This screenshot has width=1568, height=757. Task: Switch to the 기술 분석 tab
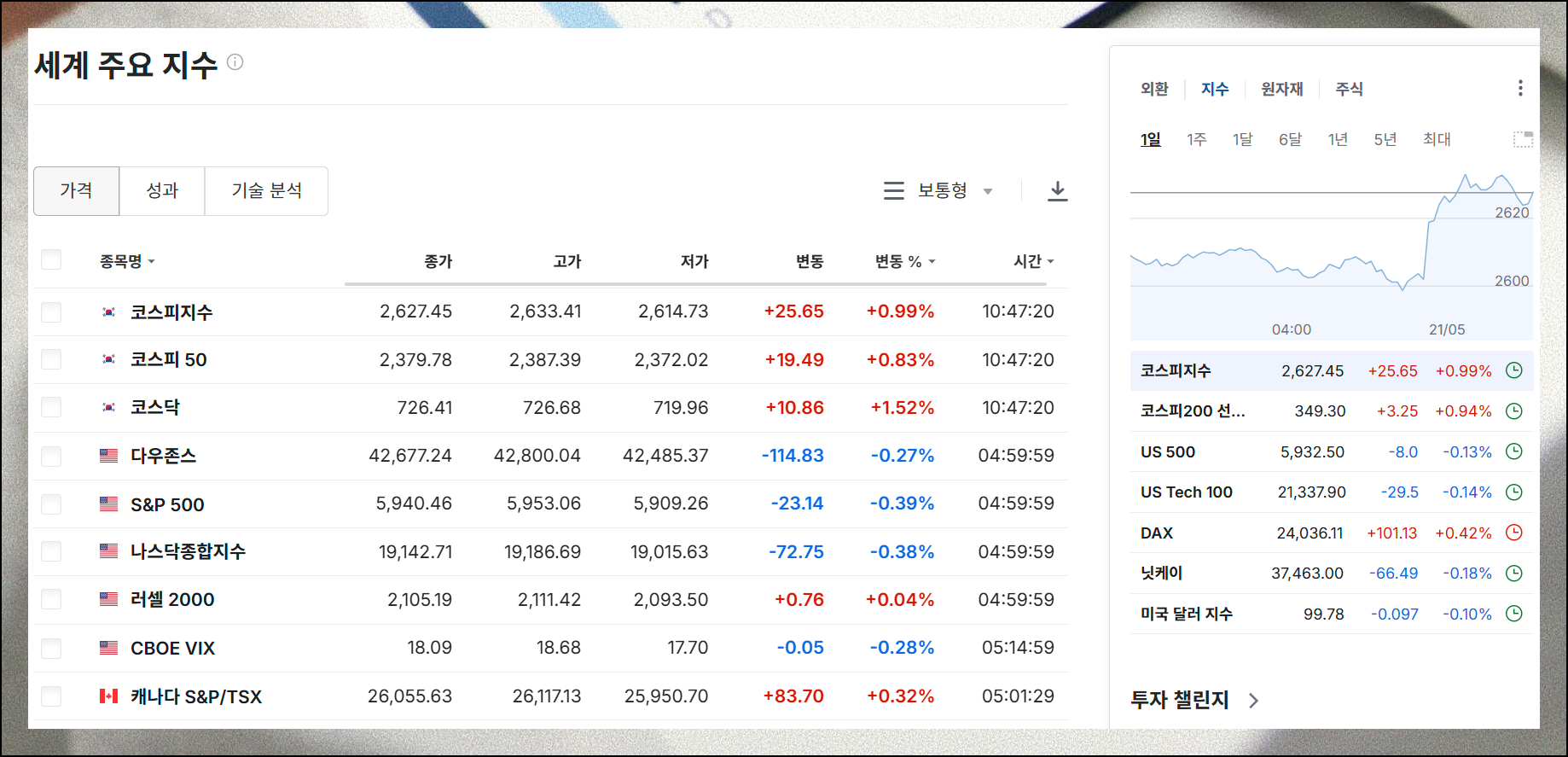(x=266, y=190)
